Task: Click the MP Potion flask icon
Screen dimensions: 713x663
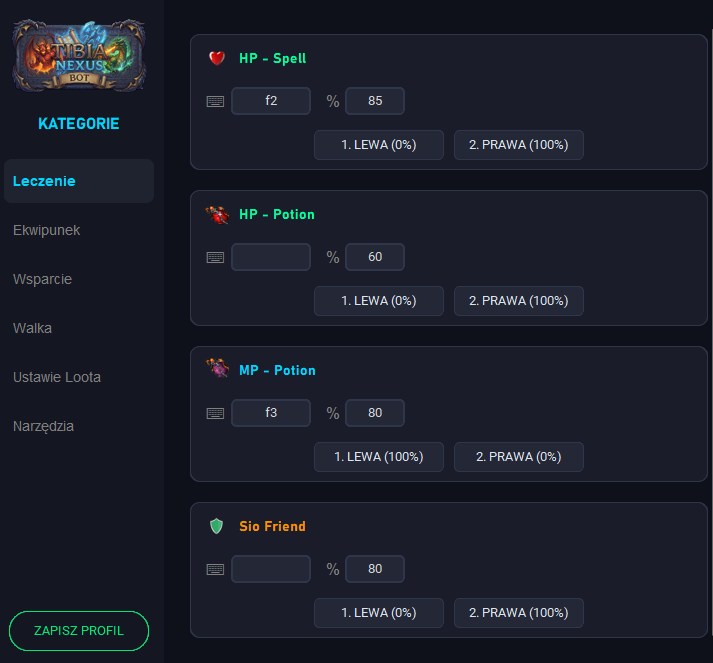Action: [x=217, y=370]
